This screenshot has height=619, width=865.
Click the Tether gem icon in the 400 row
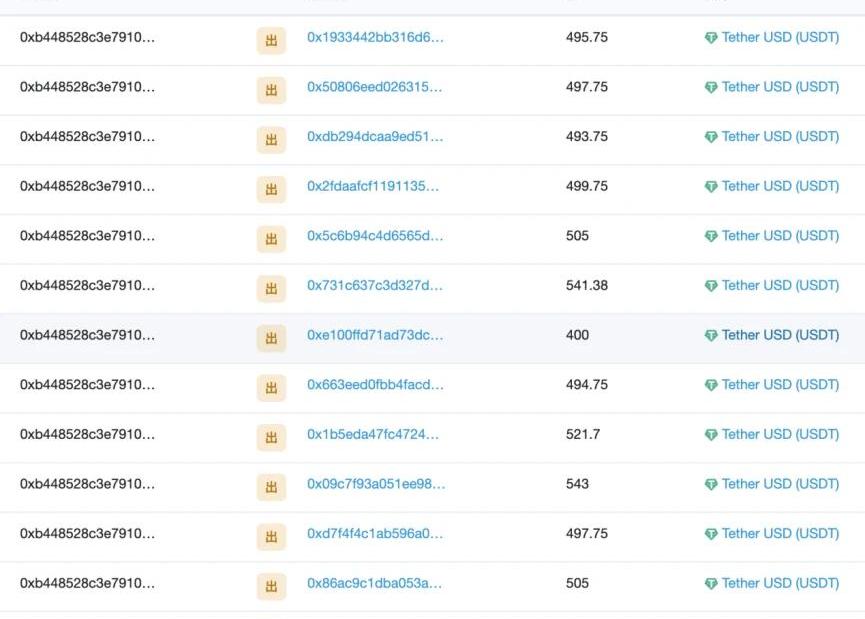(x=711, y=336)
